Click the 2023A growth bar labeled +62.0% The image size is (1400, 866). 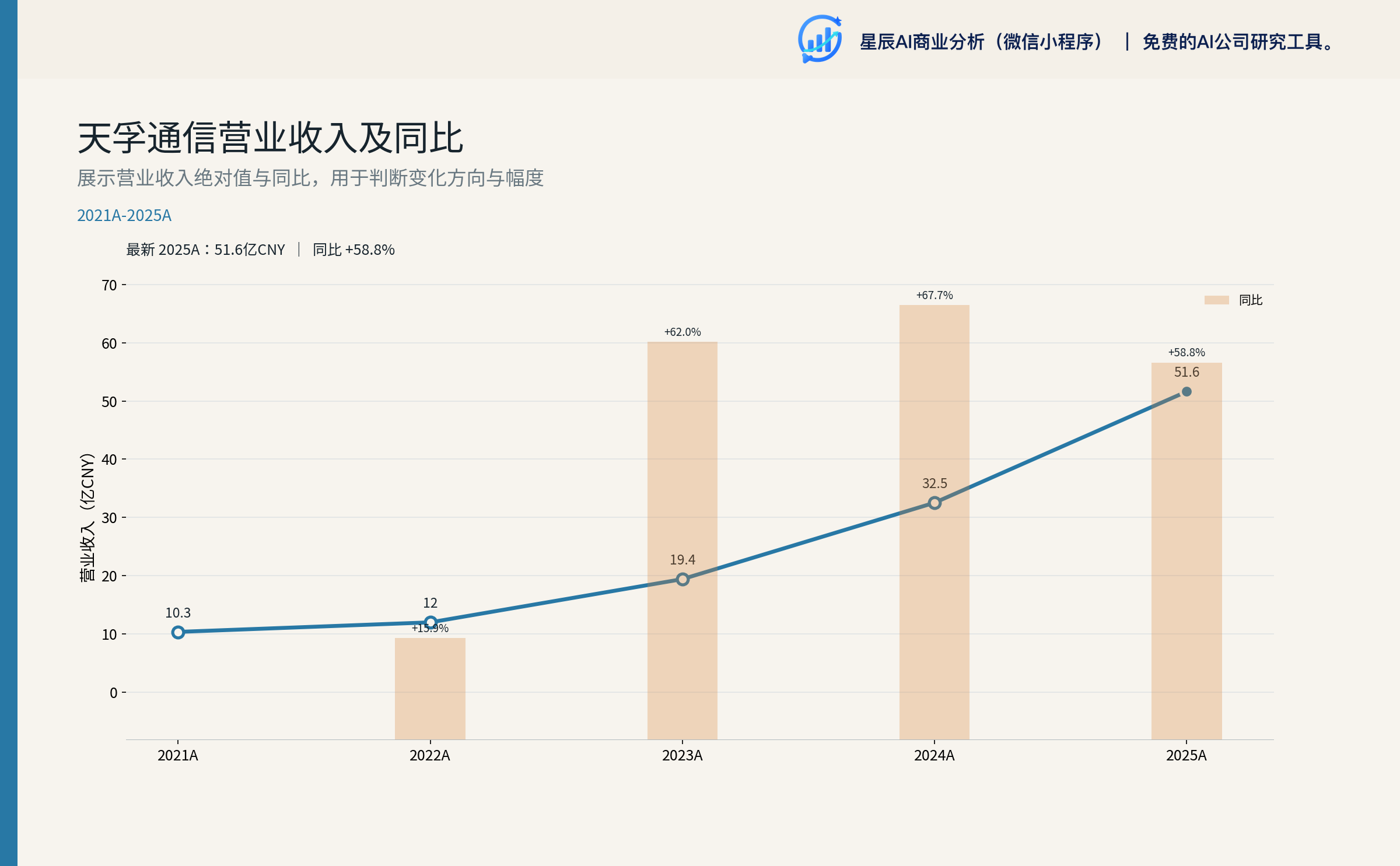(682, 541)
